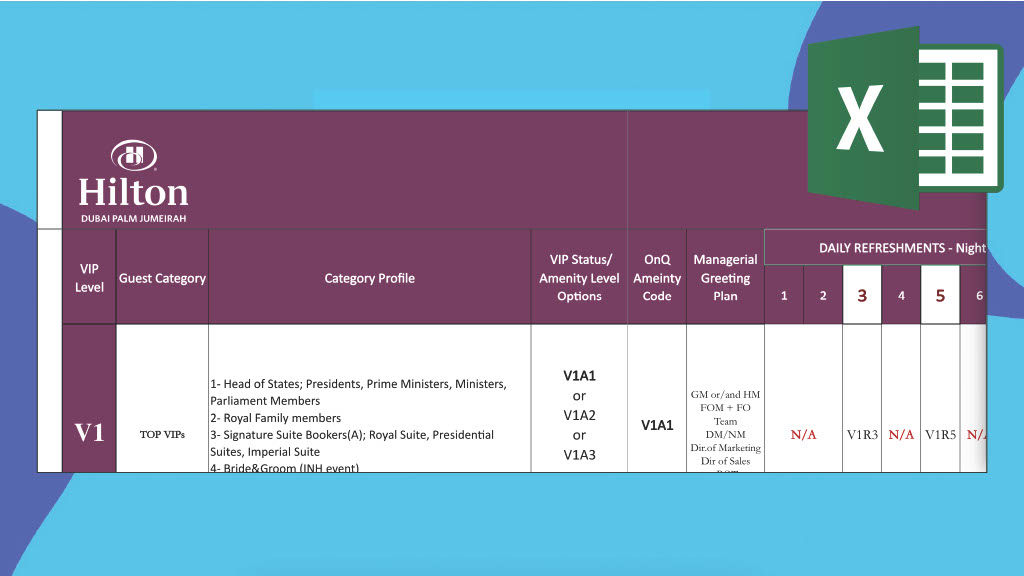1024x576 pixels.
Task: Click the 'Signature Suite Bookers(A)' line
Action: pyautogui.click(x=352, y=443)
